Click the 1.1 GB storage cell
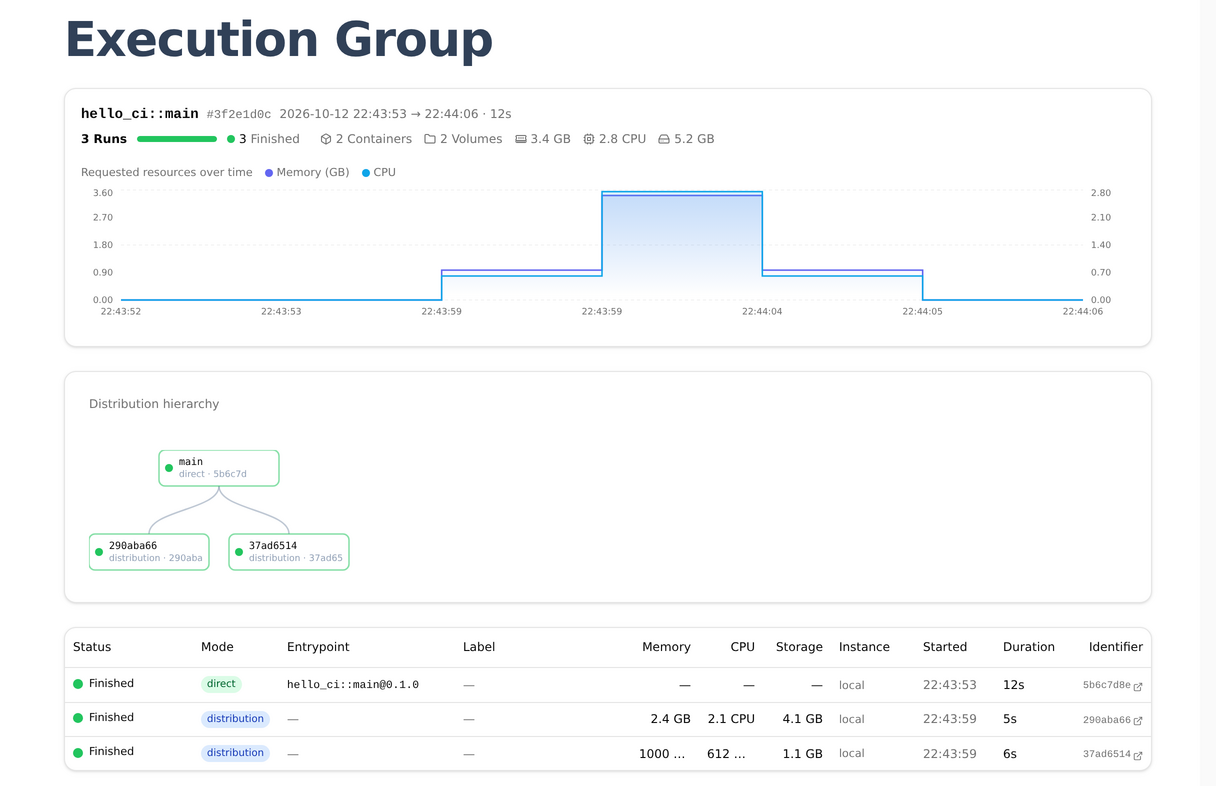1216x786 pixels. click(x=803, y=753)
